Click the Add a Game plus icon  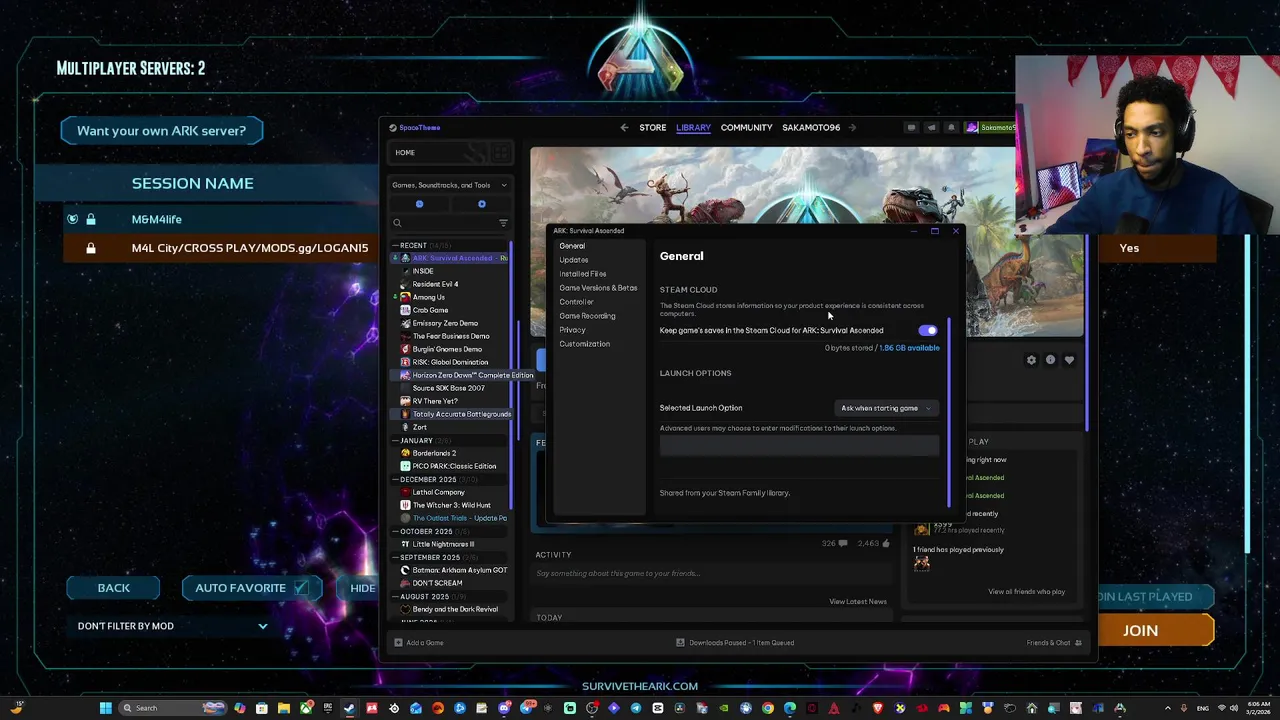point(397,642)
